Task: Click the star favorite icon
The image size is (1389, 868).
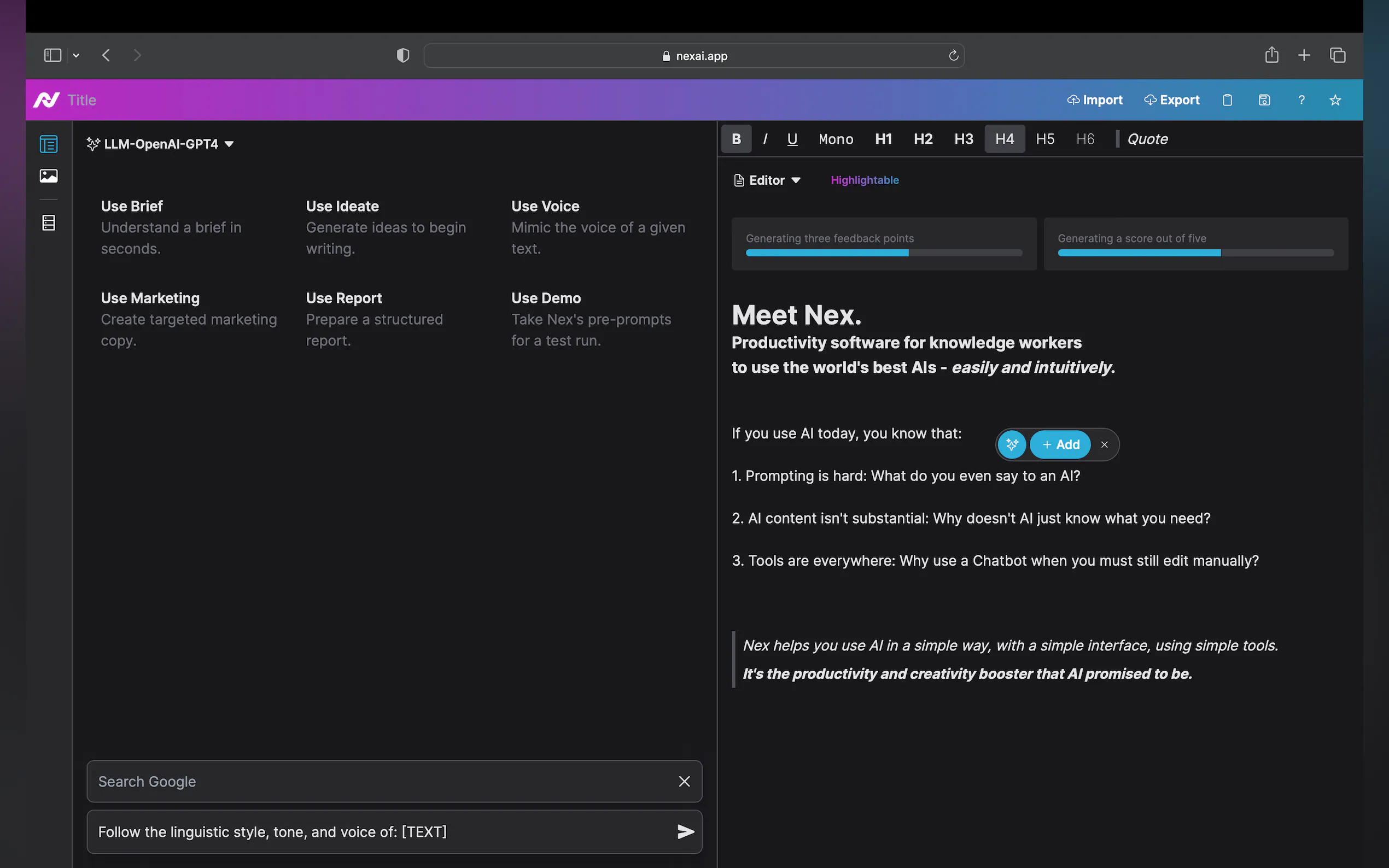Action: click(1335, 100)
